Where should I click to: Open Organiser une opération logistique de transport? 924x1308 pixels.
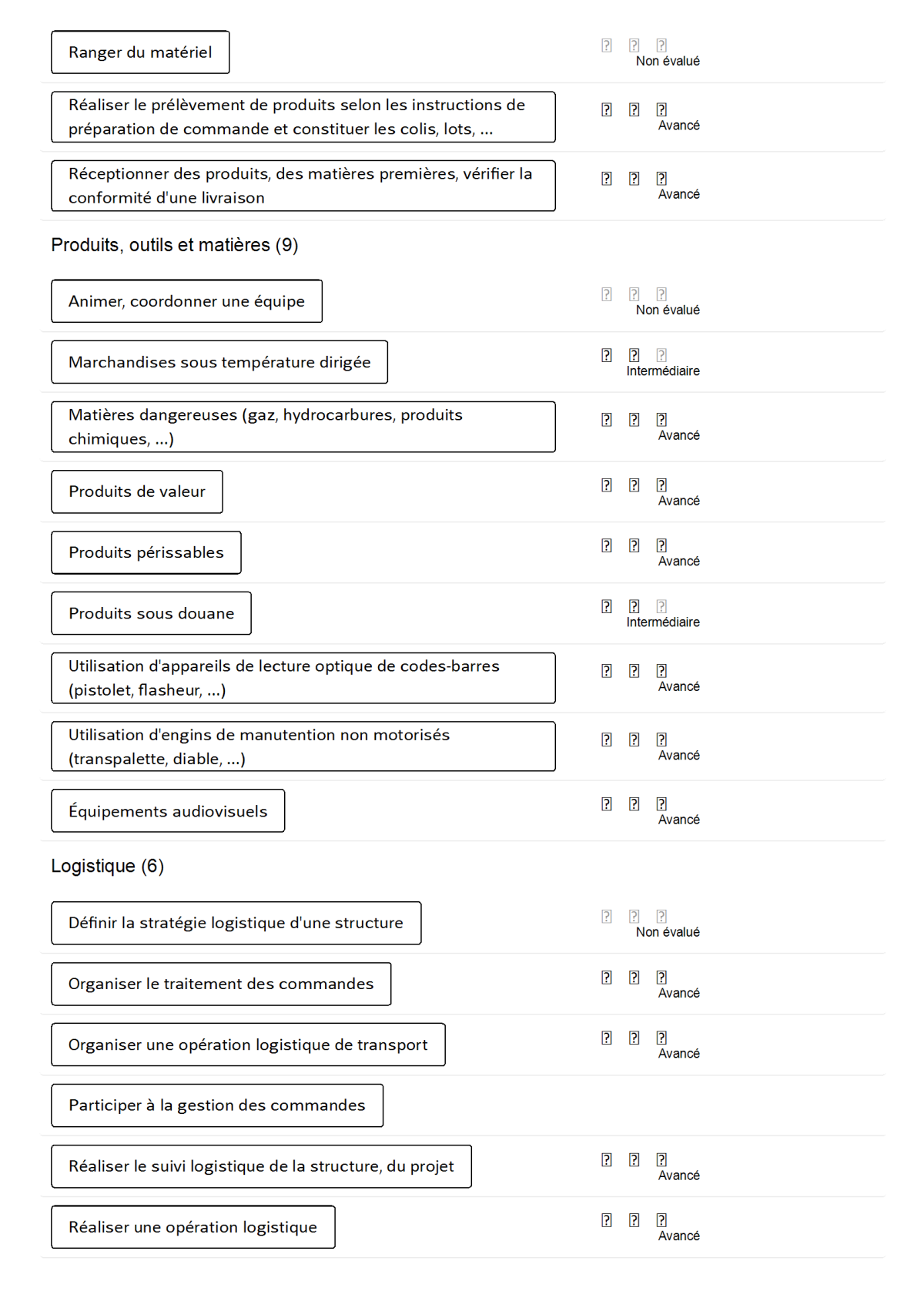tap(248, 1045)
